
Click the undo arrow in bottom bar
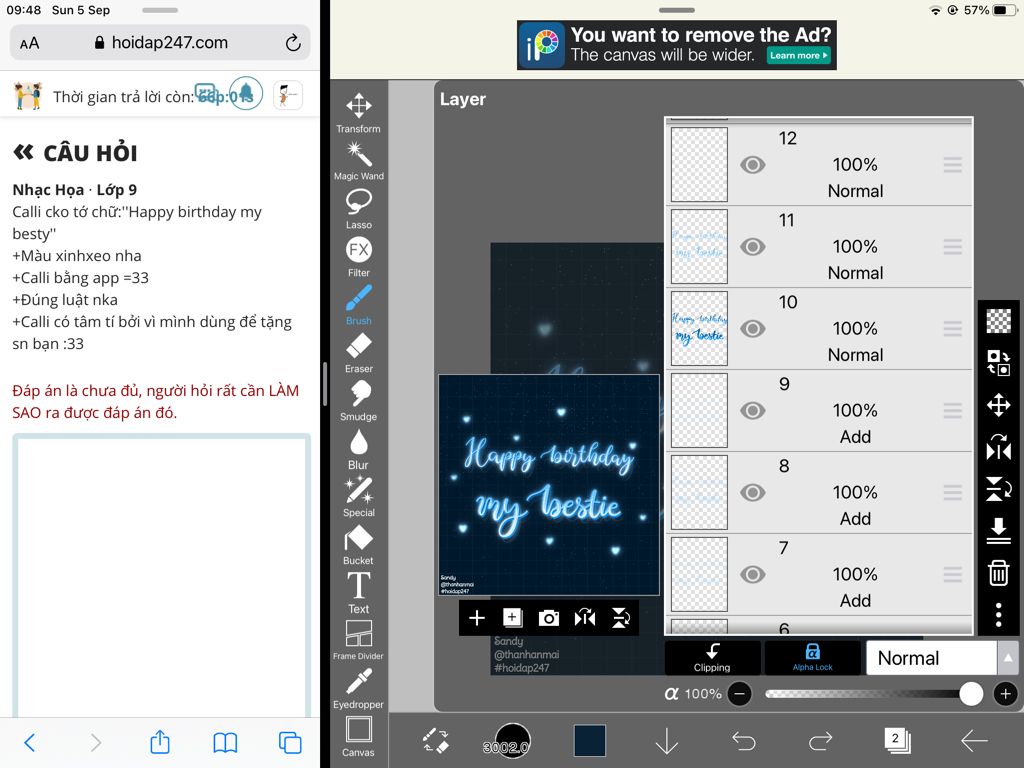coord(744,741)
